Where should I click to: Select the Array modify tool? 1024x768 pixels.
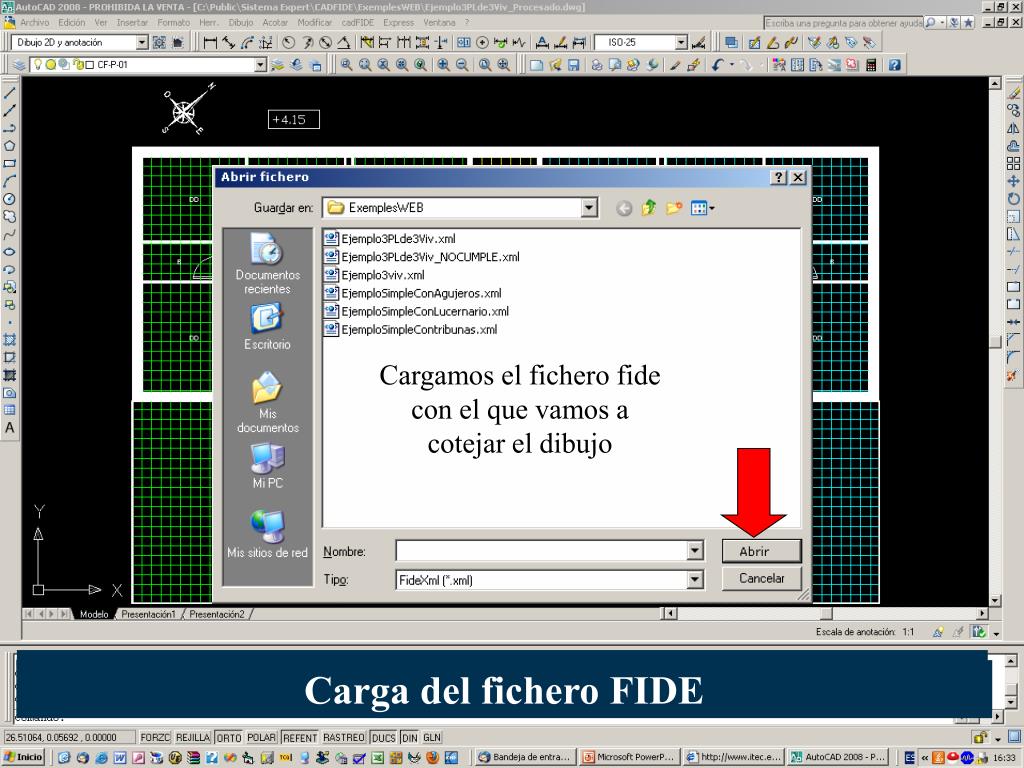[x=1013, y=164]
